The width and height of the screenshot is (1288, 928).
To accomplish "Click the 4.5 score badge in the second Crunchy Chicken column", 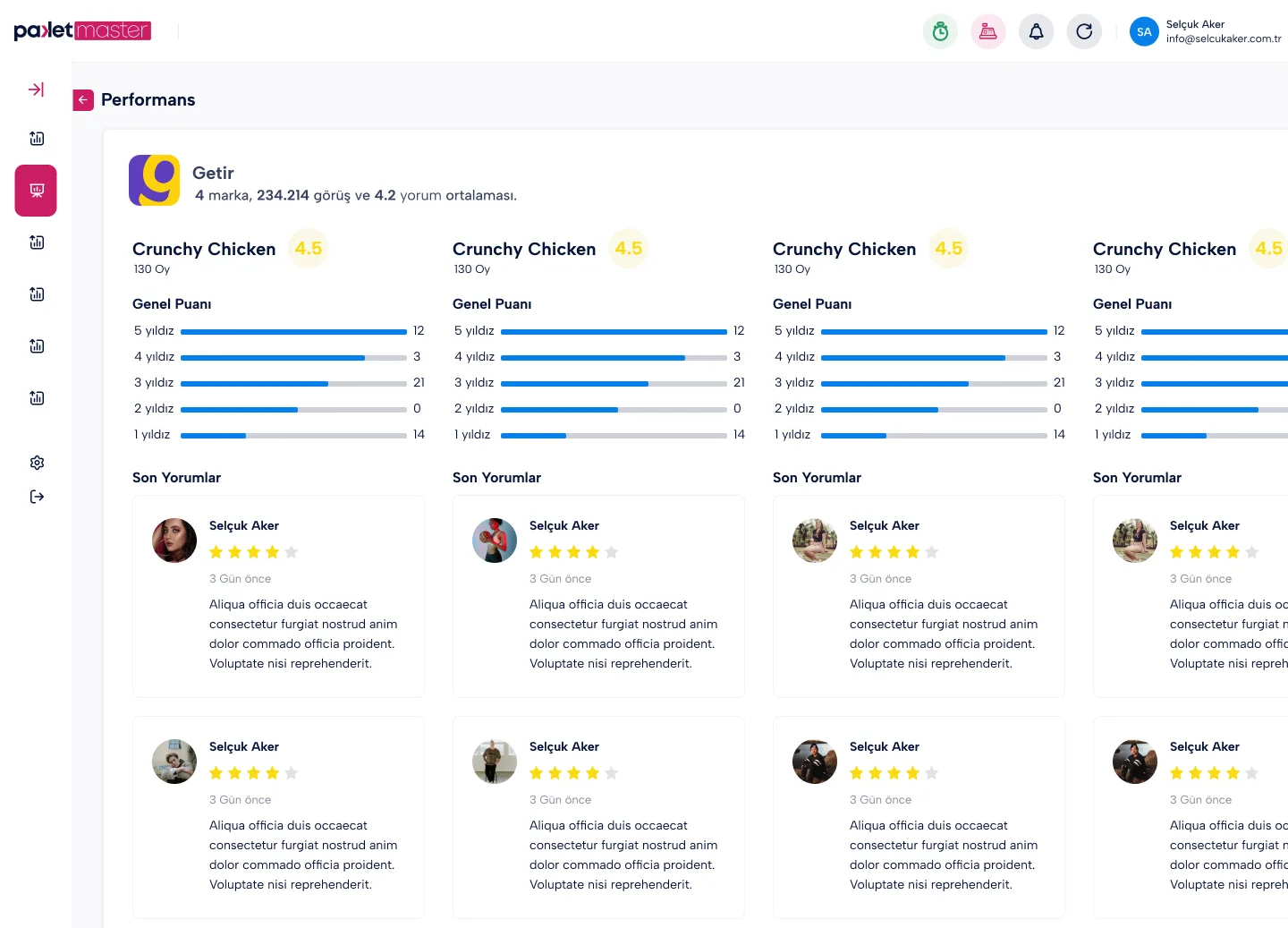I will coord(629,249).
